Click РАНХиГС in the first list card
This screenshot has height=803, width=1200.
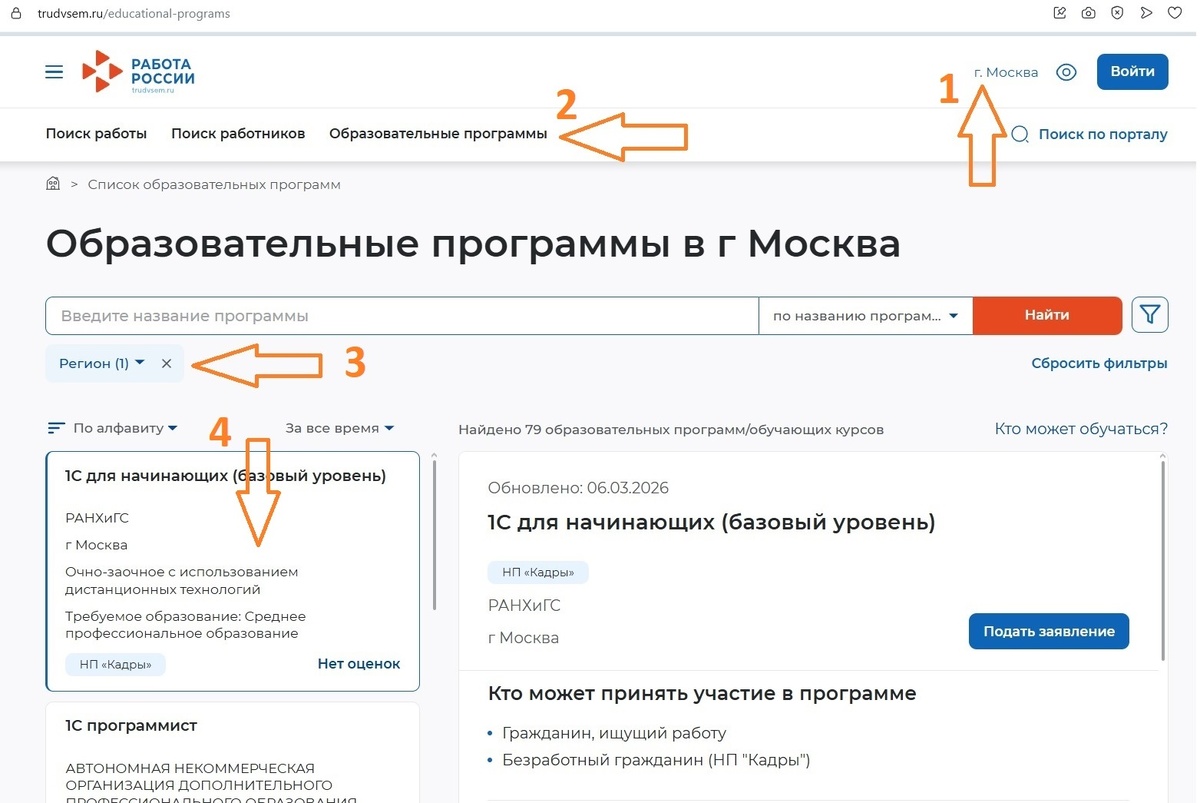click(97, 518)
